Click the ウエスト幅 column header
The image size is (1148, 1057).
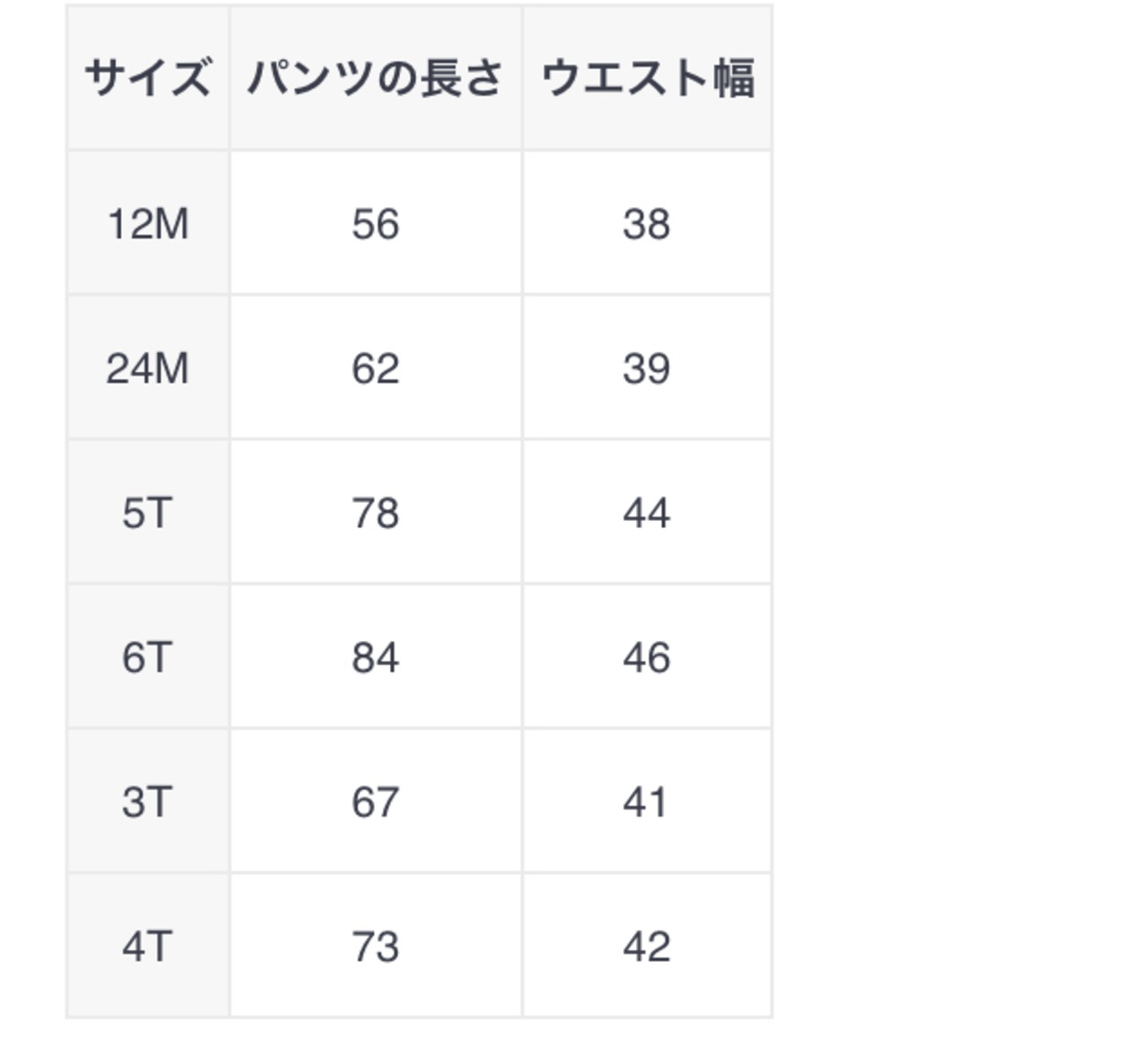pyautogui.click(x=647, y=78)
